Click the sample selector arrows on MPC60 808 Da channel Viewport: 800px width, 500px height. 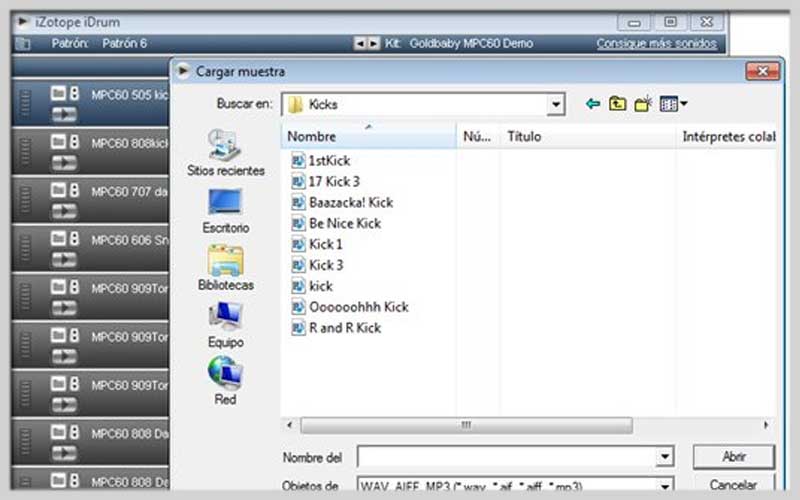[x=74, y=432]
